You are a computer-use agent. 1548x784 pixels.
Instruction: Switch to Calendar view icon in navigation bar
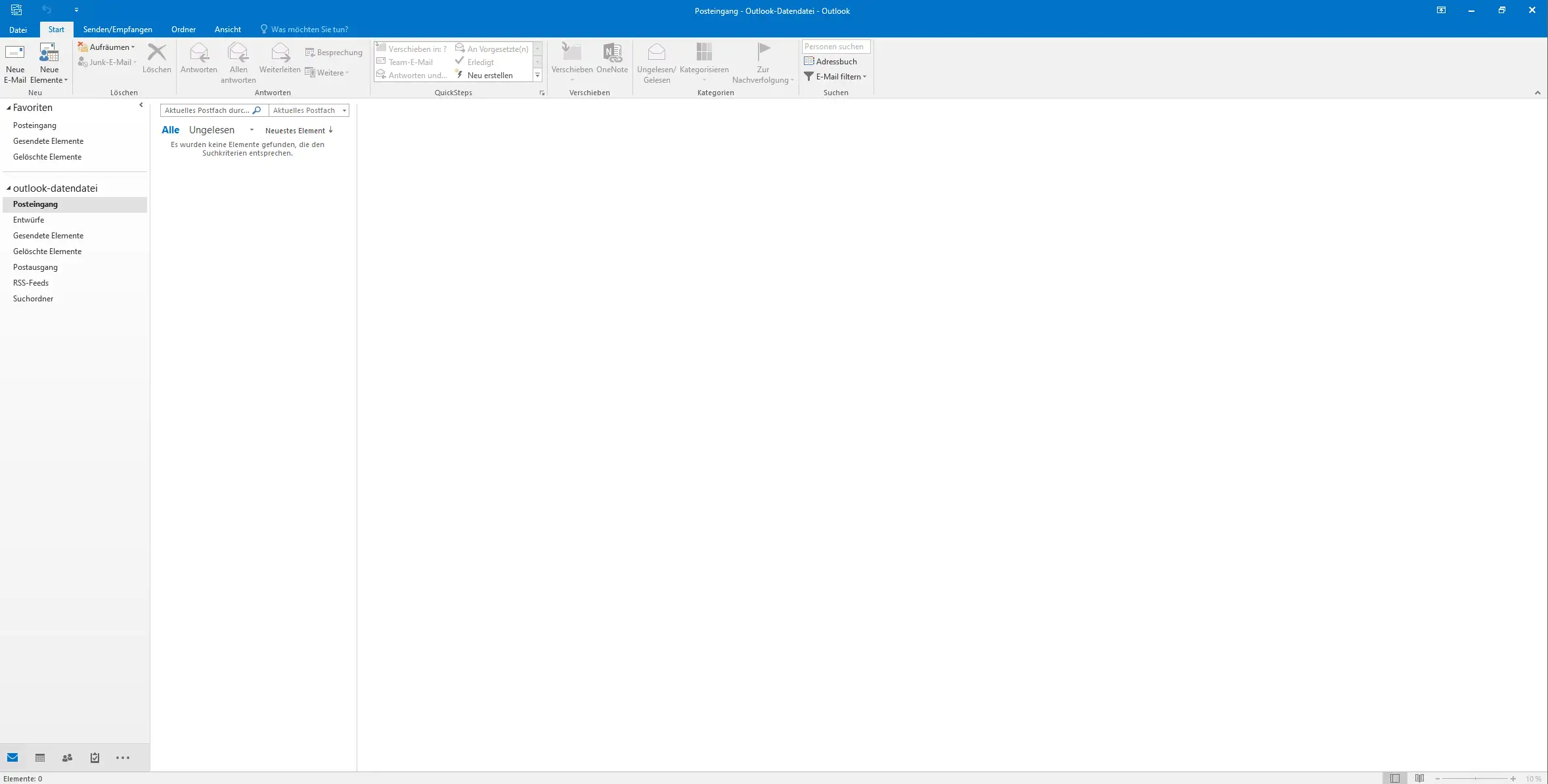click(40, 758)
